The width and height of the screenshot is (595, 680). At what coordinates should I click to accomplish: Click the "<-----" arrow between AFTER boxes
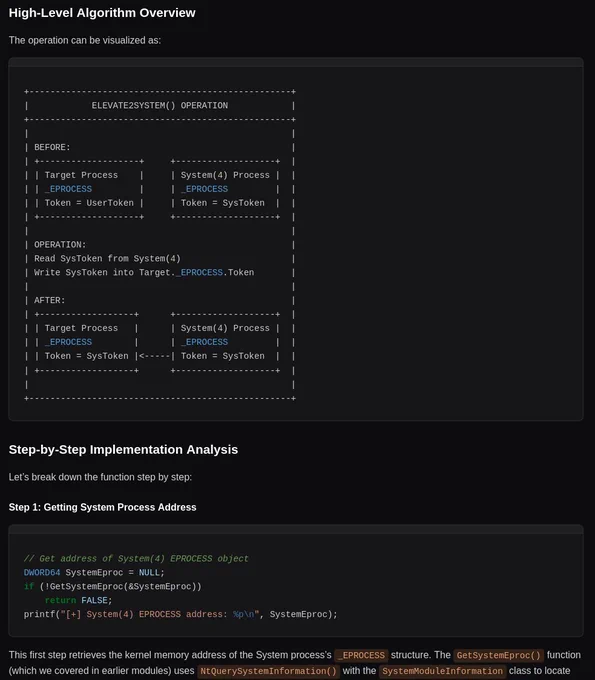[x=154, y=356]
